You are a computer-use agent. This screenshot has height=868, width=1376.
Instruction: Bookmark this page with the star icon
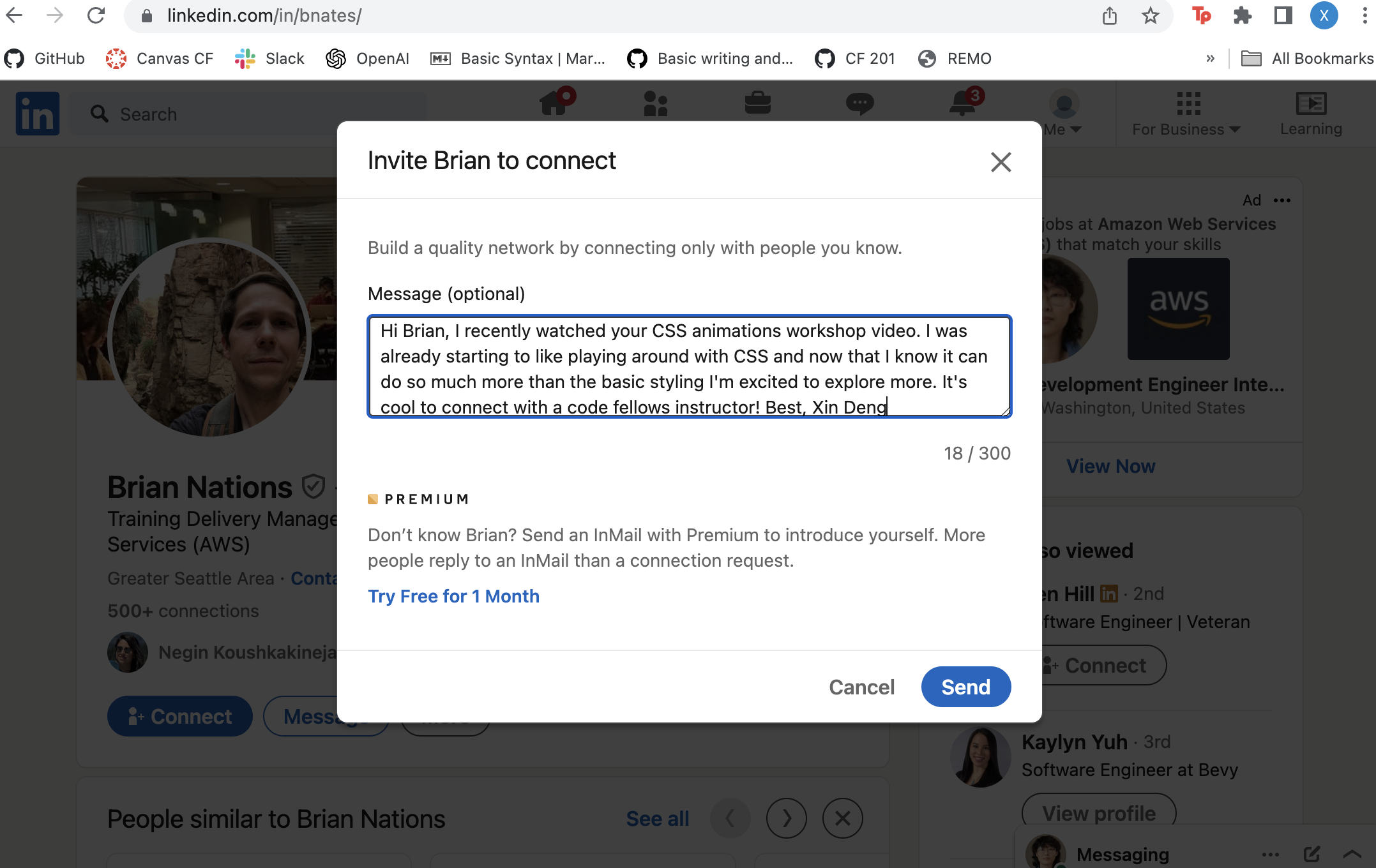1150,15
